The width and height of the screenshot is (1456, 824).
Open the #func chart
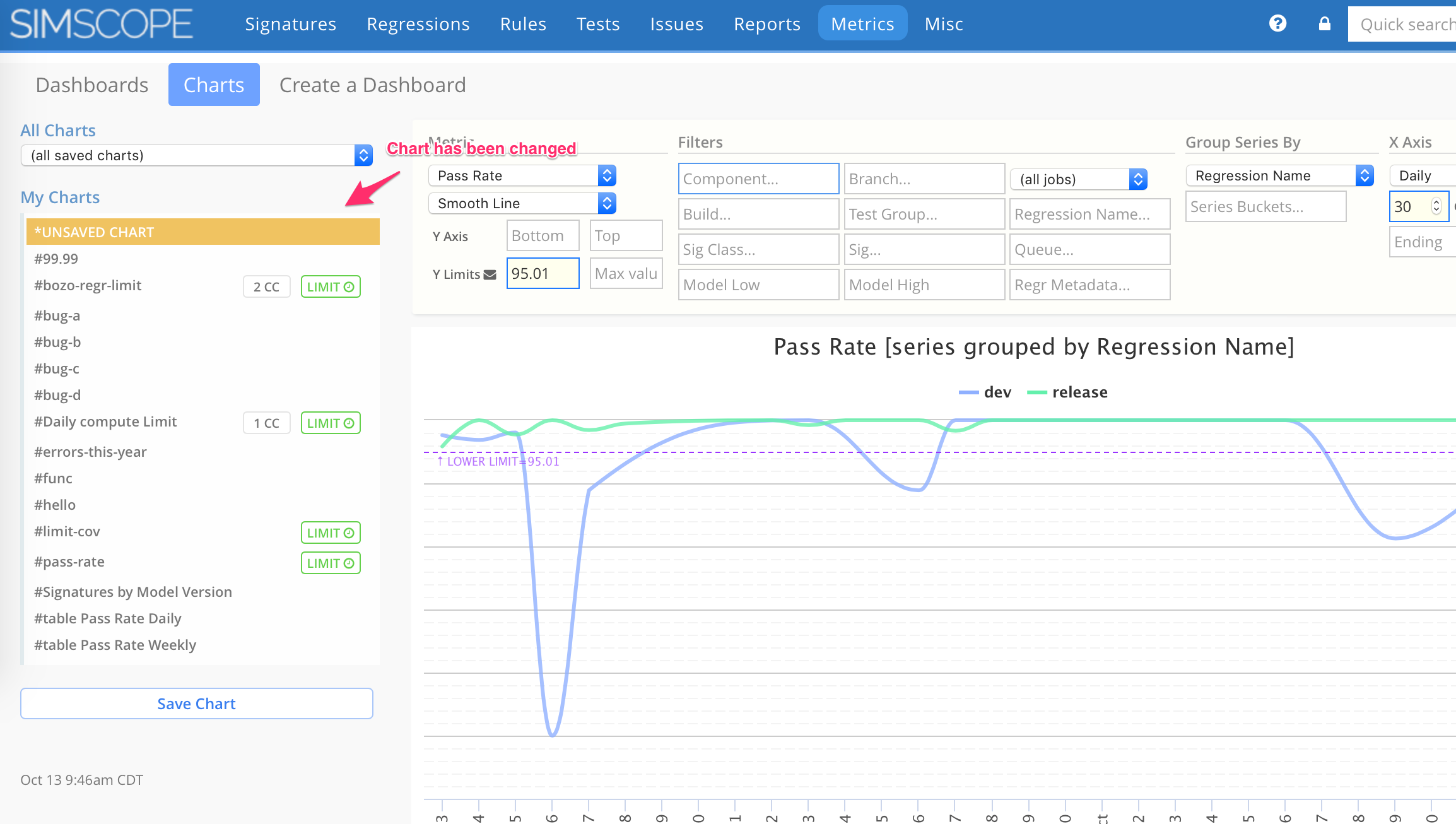coord(53,478)
